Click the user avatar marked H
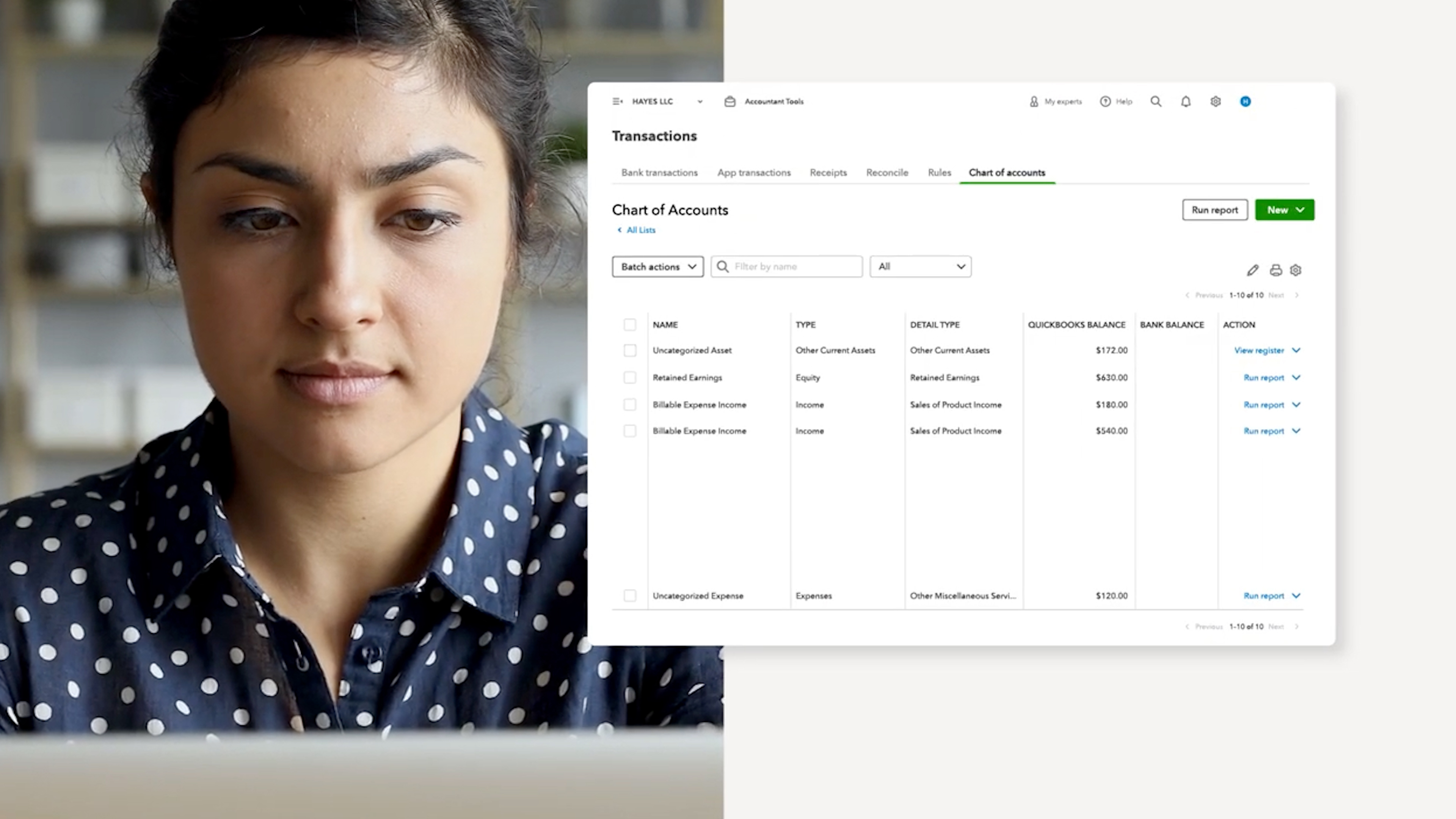 tap(1246, 101)
